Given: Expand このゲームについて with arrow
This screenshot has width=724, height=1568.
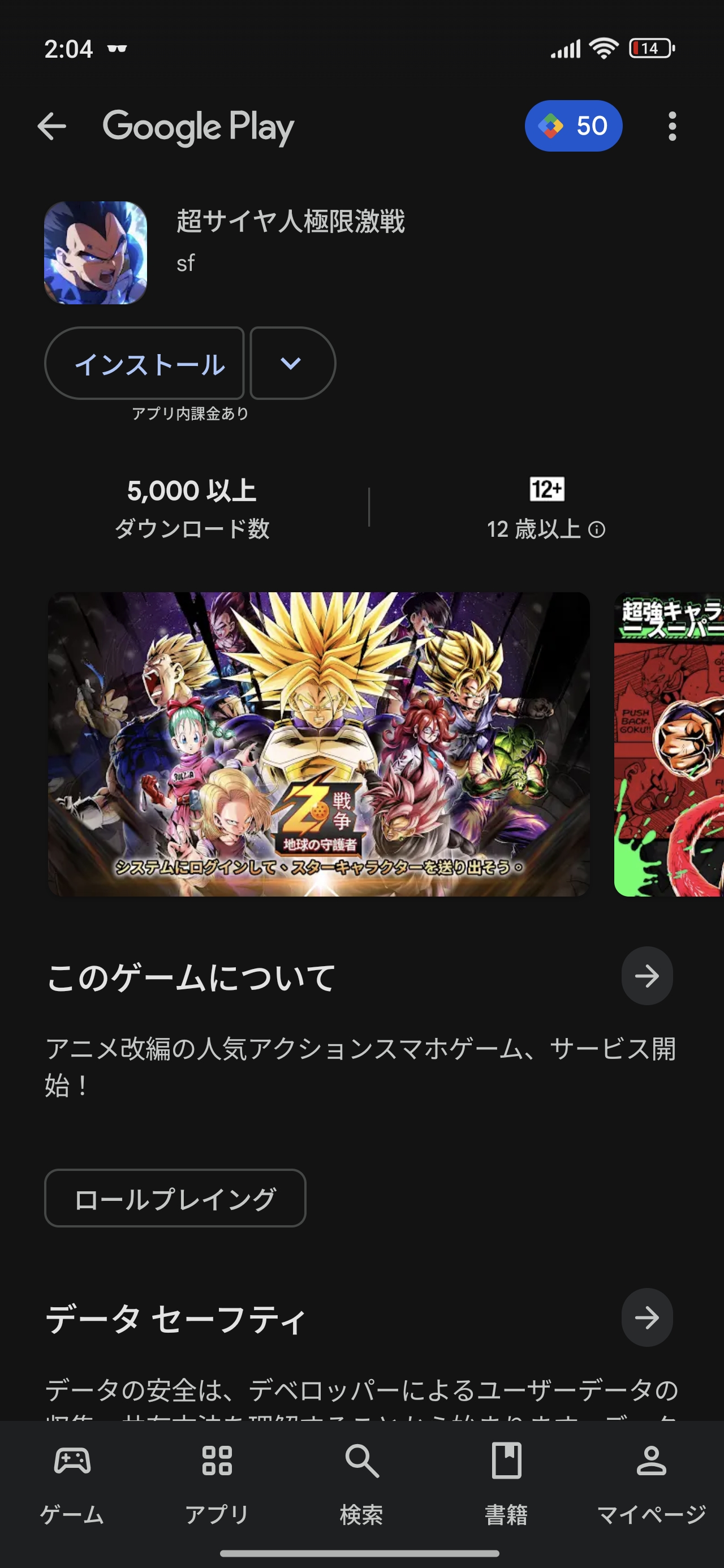Looking at the screenshot, I should [647, 976].
